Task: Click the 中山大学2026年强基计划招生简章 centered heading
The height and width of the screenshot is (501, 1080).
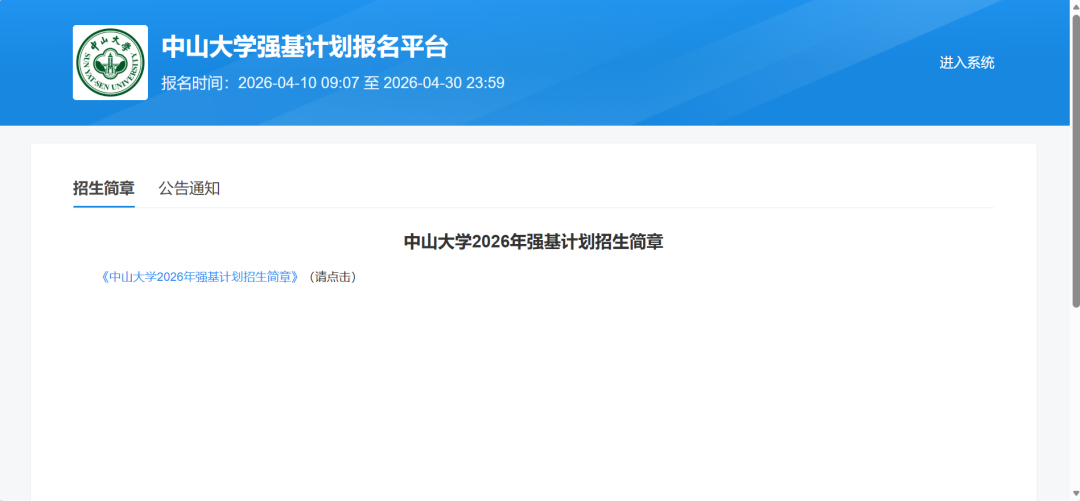Action: tap(533, 242)
